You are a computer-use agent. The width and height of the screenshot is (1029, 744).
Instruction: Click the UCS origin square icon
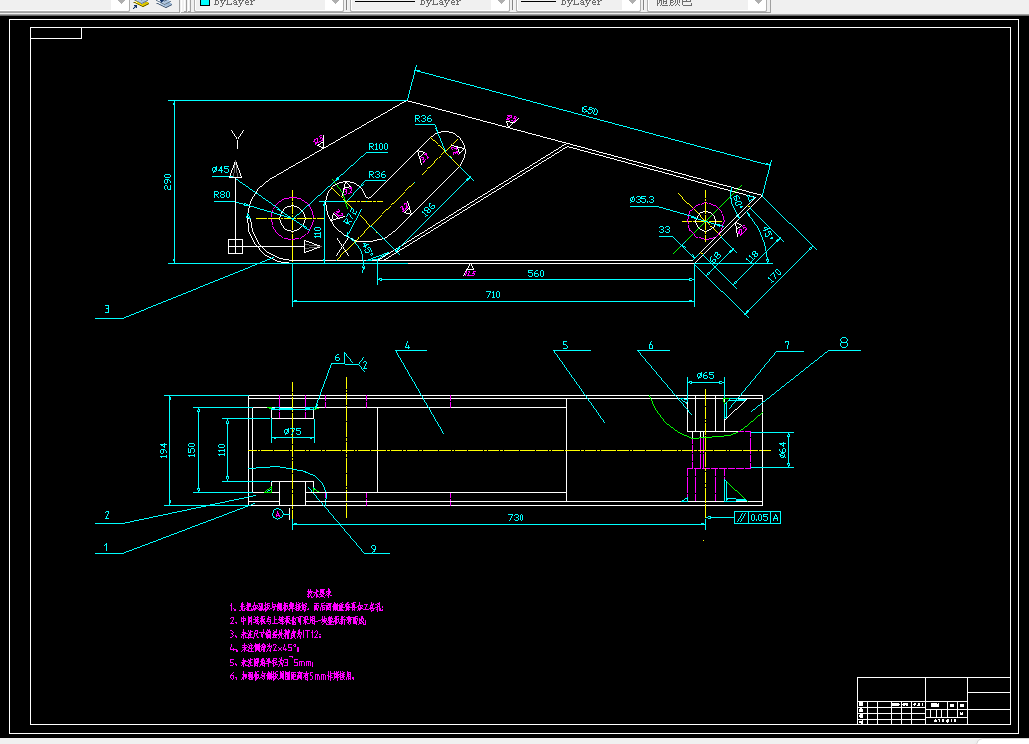(x=236, y=246)
